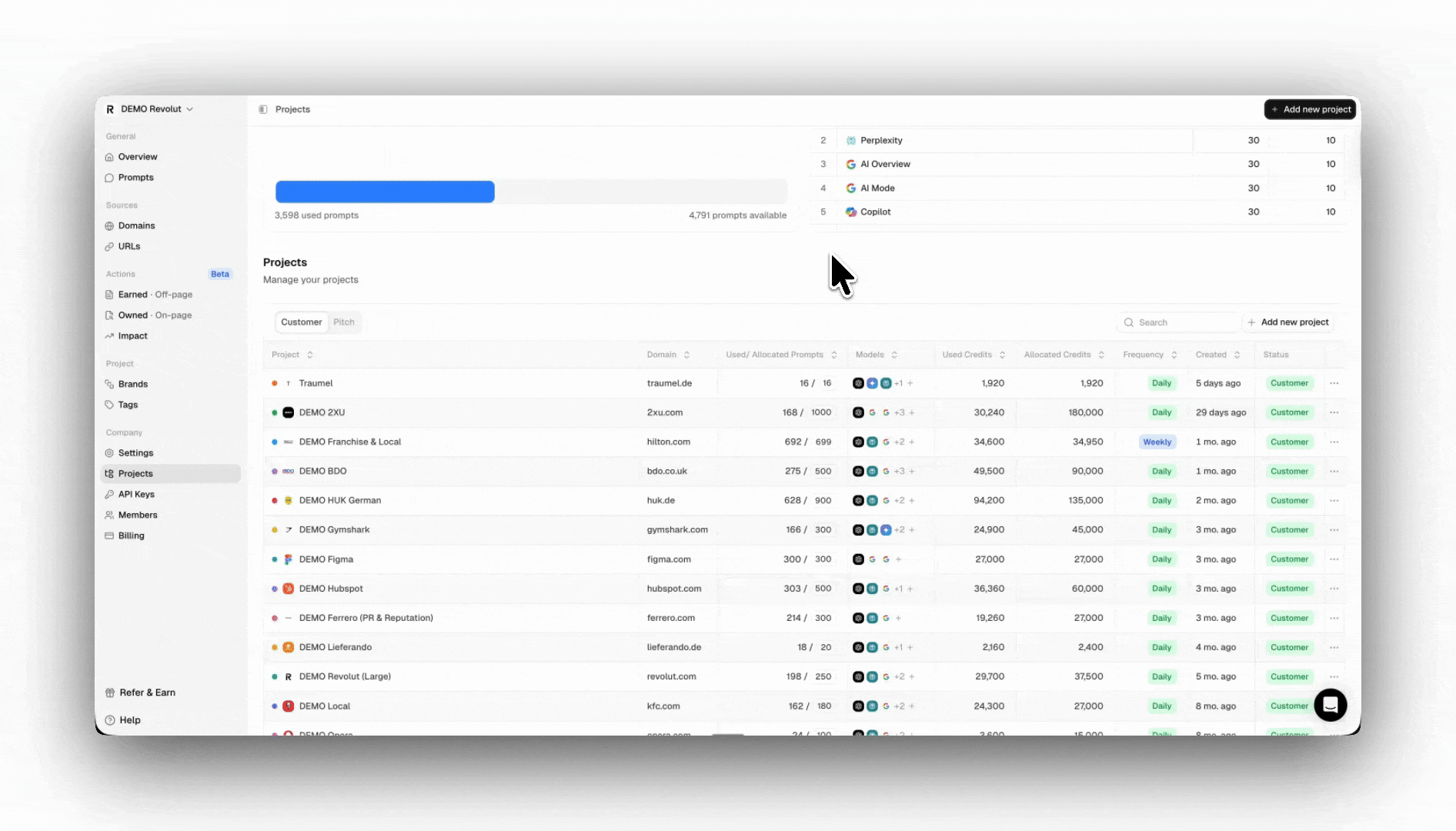Click the hilton.com domain cell
1456x831 pixels.
point(669,442)
